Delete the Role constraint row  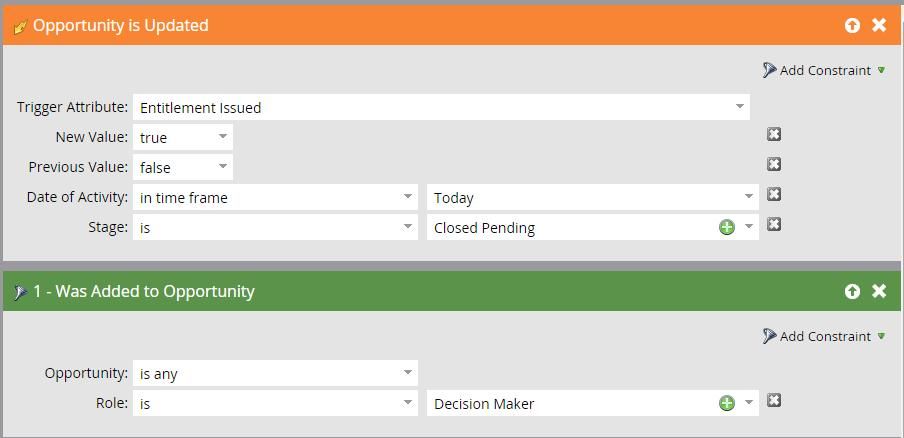(x=774, y=401)
